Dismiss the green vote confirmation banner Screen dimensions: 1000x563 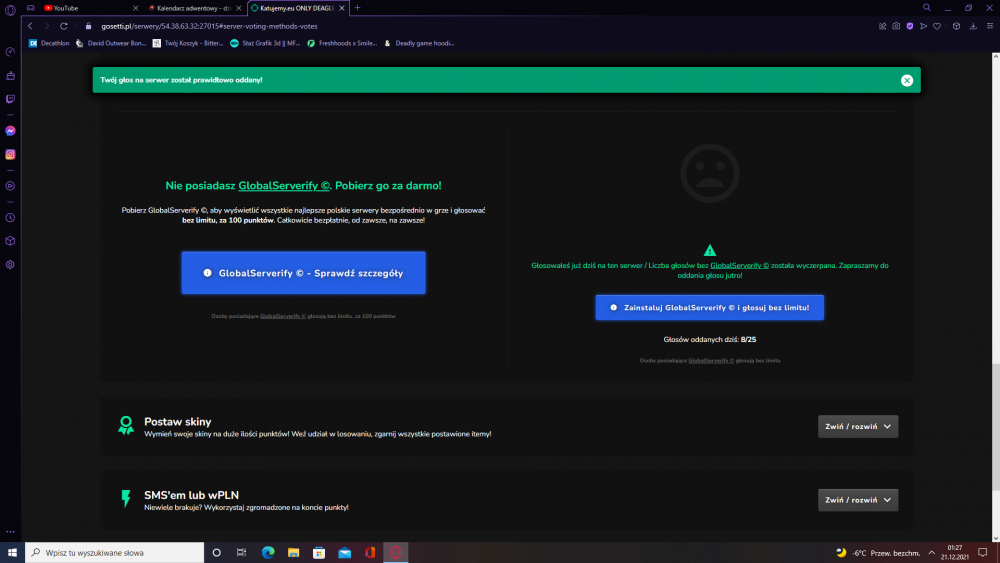pos(907,80)
